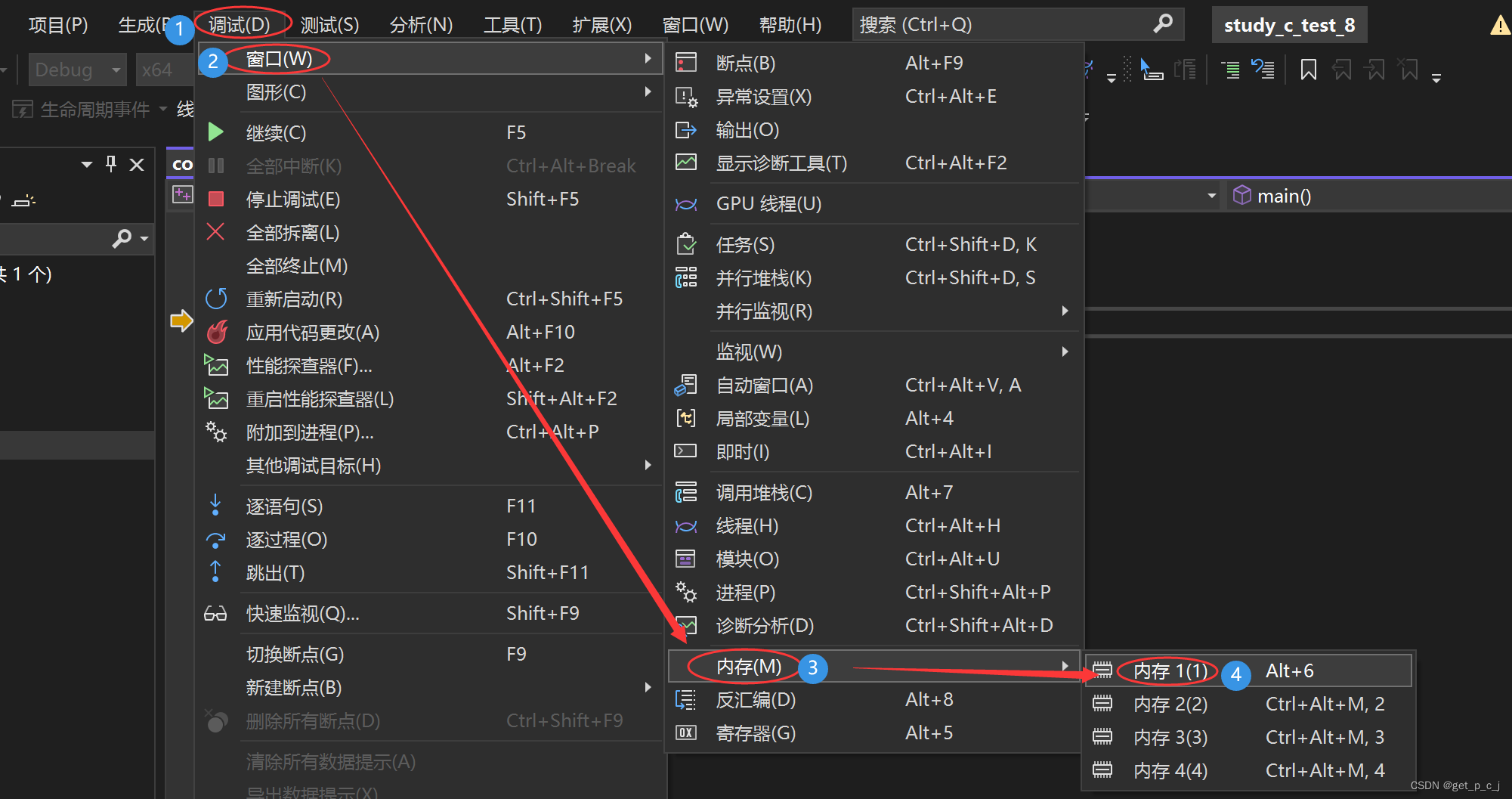Close the left panel with the X button
This screenshot has height=799, width=1512.
pos(137,164)
